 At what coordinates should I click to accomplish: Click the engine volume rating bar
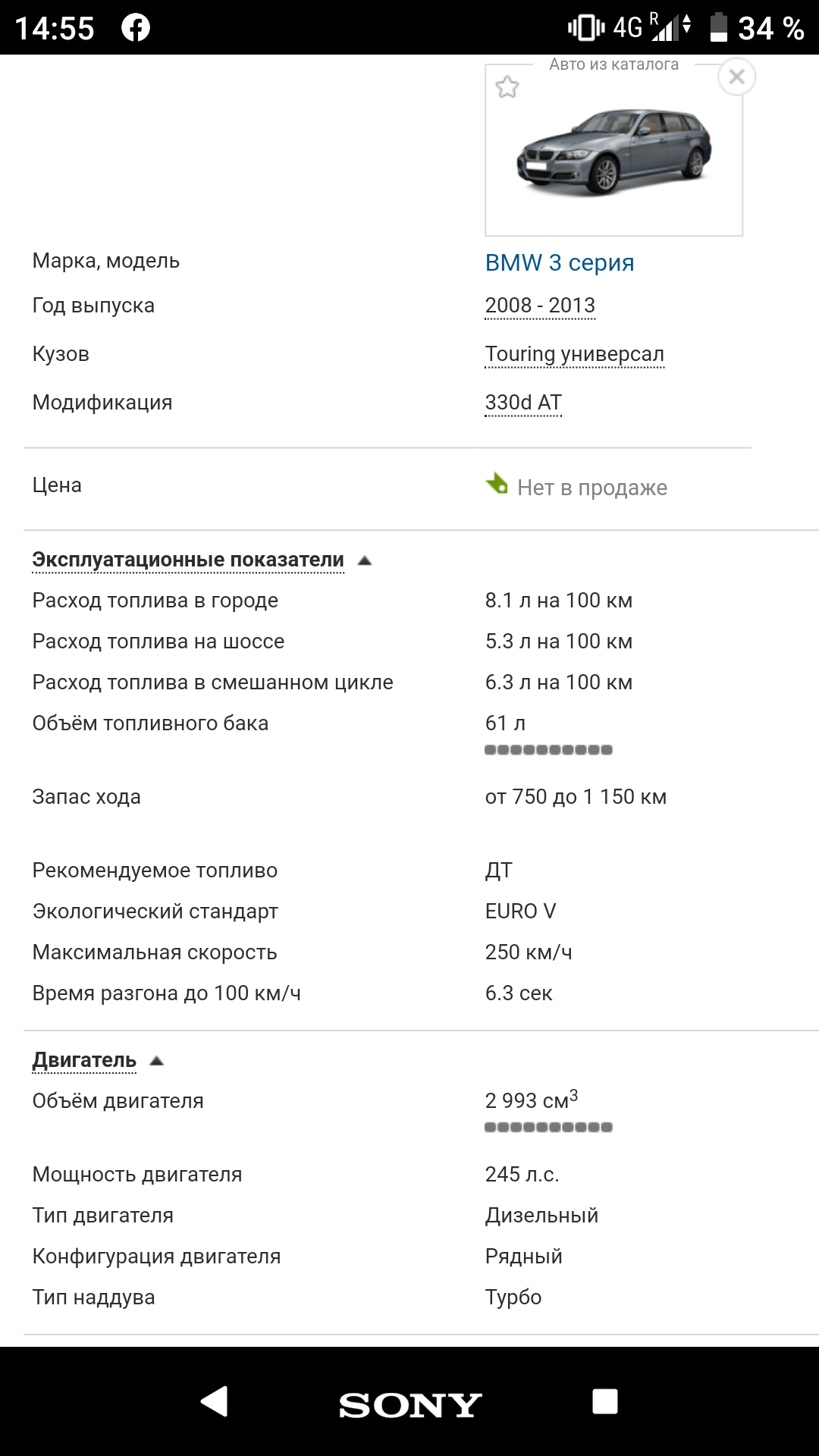click(548, 1127)
